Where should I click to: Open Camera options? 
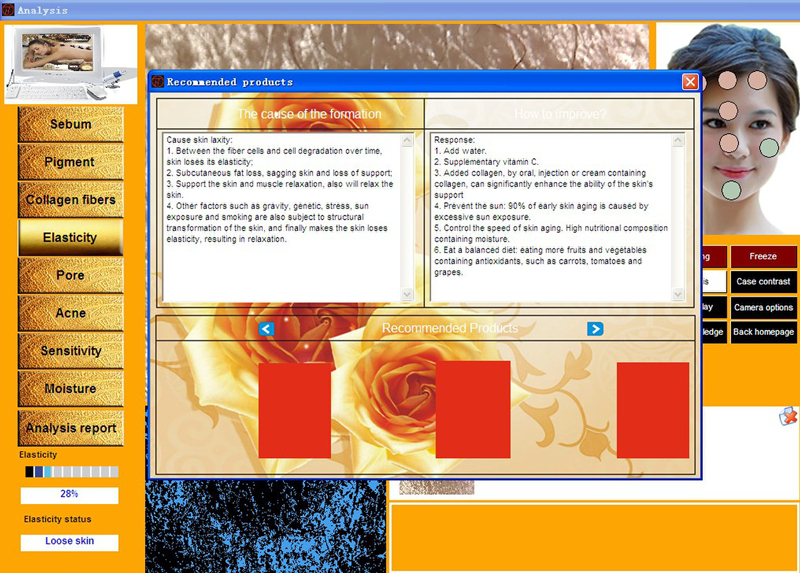764,307
